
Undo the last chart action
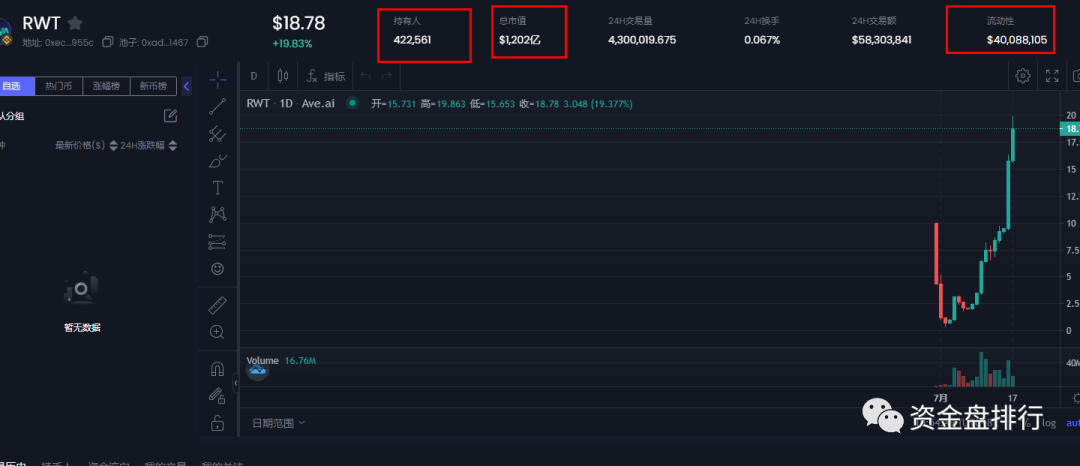[x=366, y=76]
